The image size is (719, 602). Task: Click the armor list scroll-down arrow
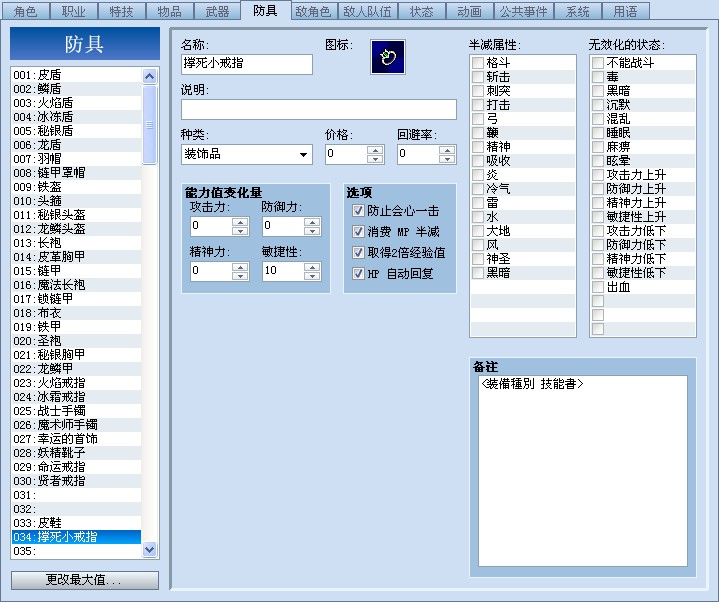tap(149, 549)
